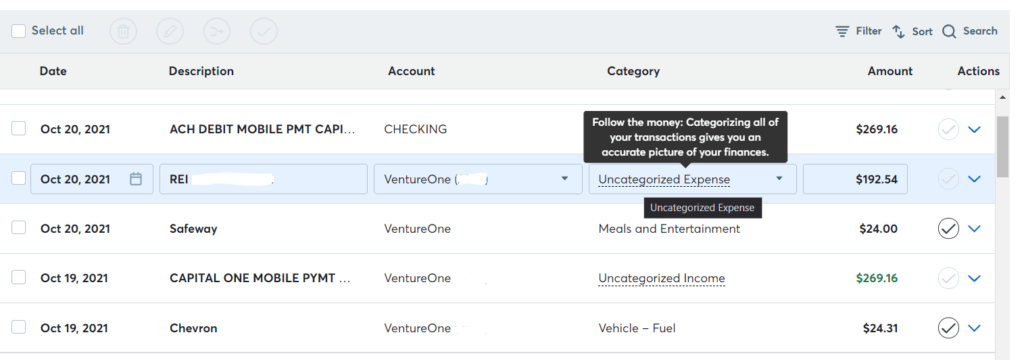
Task: Click the Search magnifier icon
Action: coord(949,31)
